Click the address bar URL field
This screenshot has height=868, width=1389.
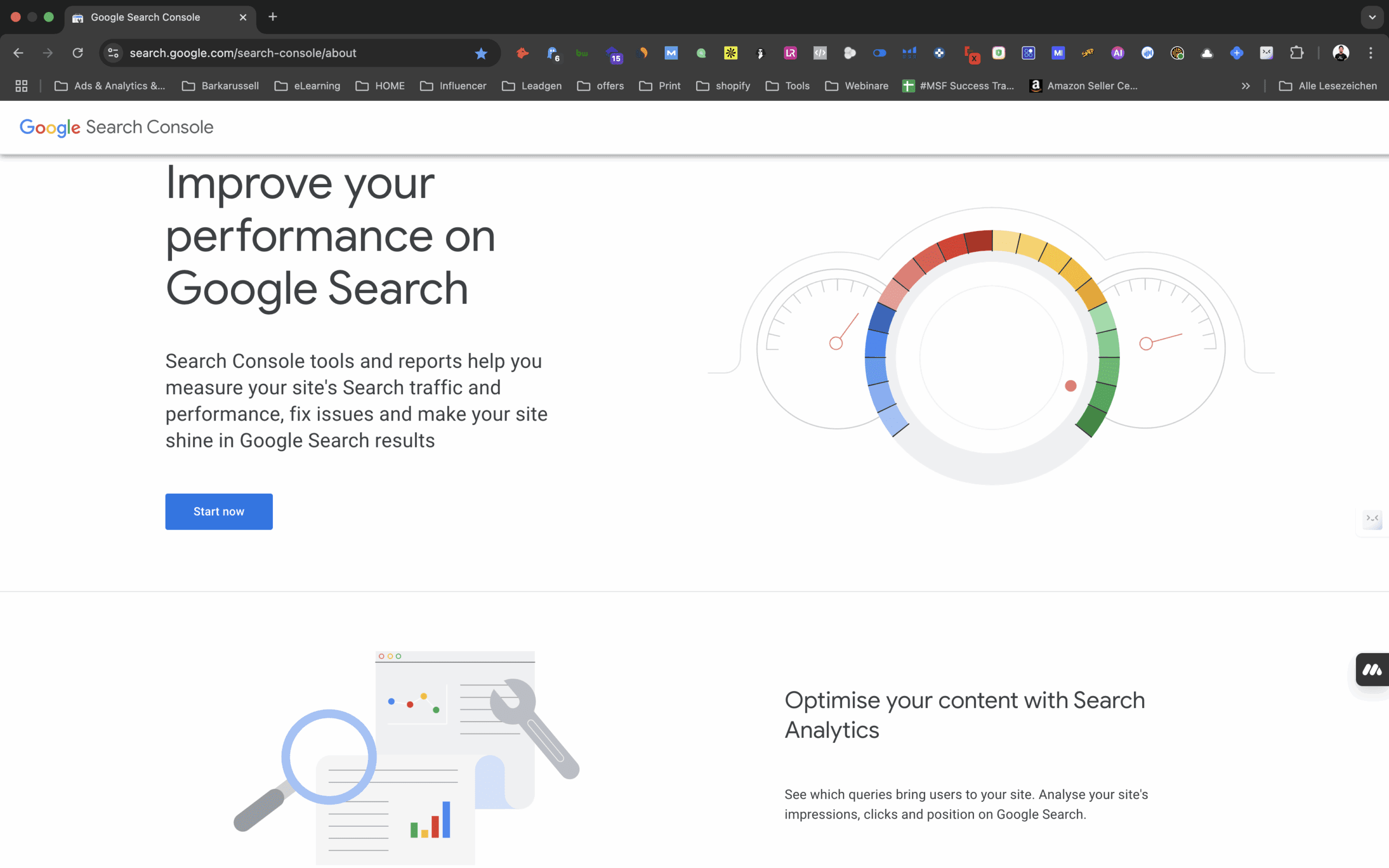pos(298,53)
